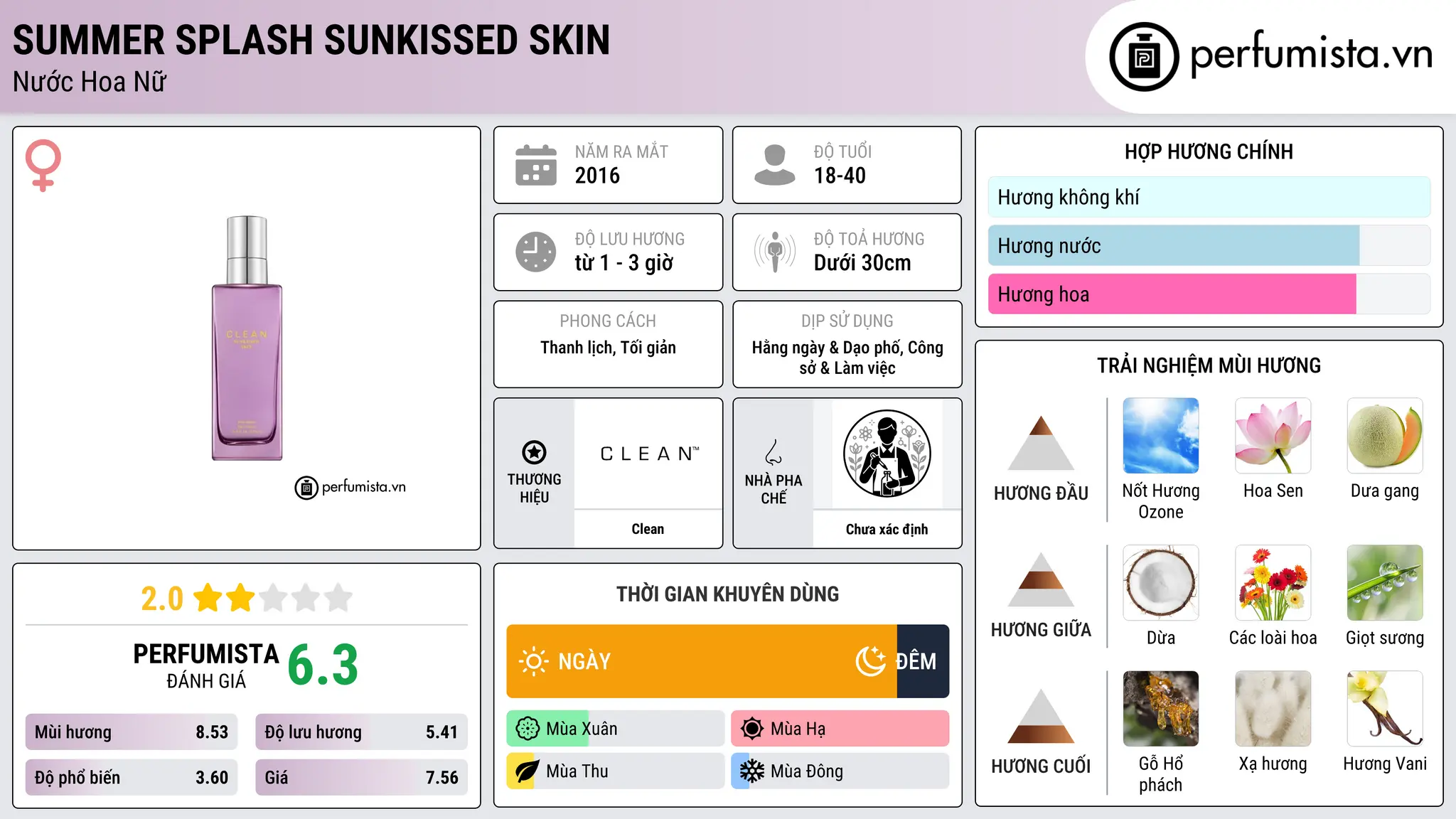The height and width of the screenshot is (819, 1456).
Task: Click the Độ lưu hương 5.41 score bar
Action: point(361,732)
